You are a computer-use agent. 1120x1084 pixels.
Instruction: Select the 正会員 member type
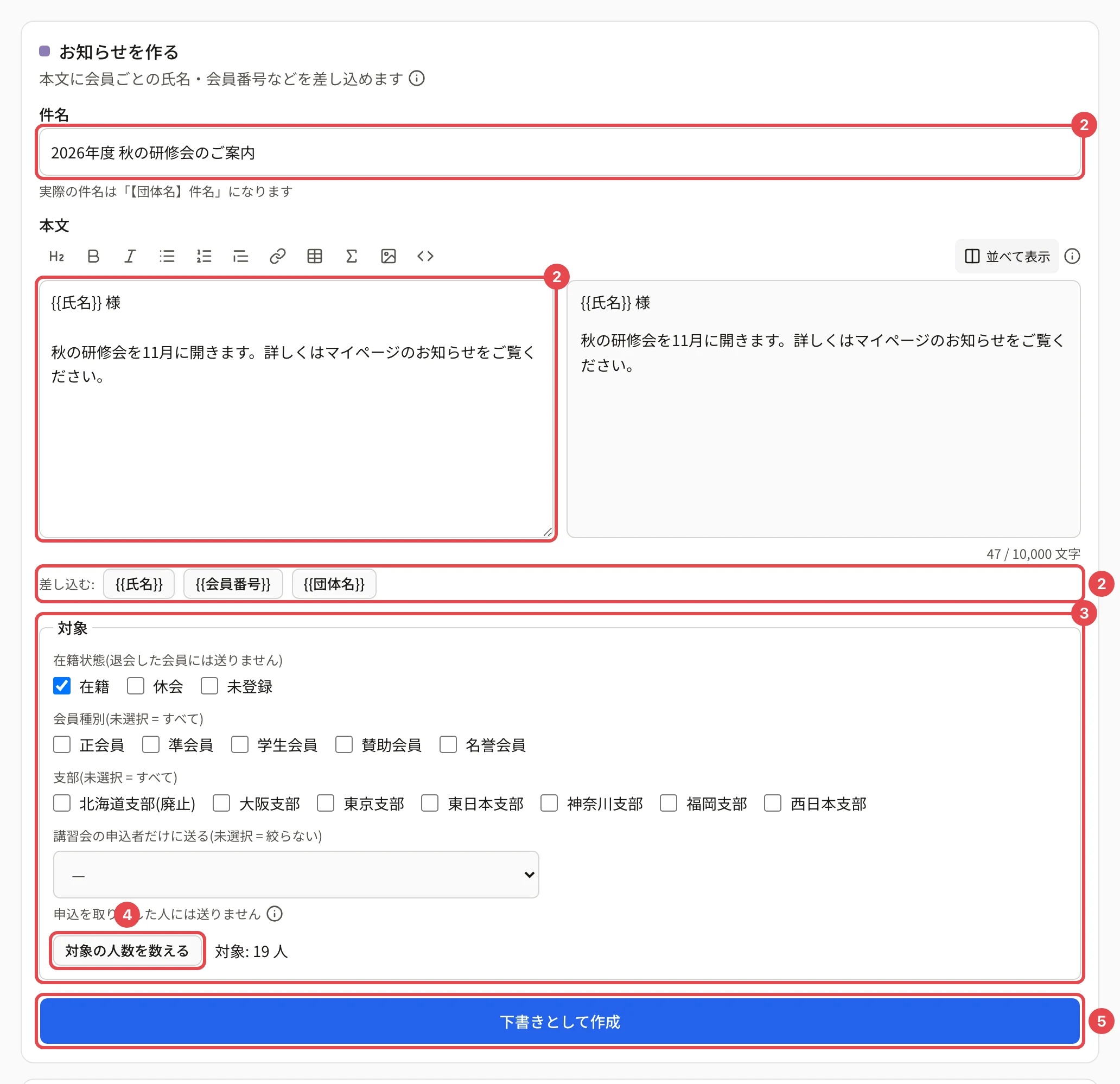(62, 744)
